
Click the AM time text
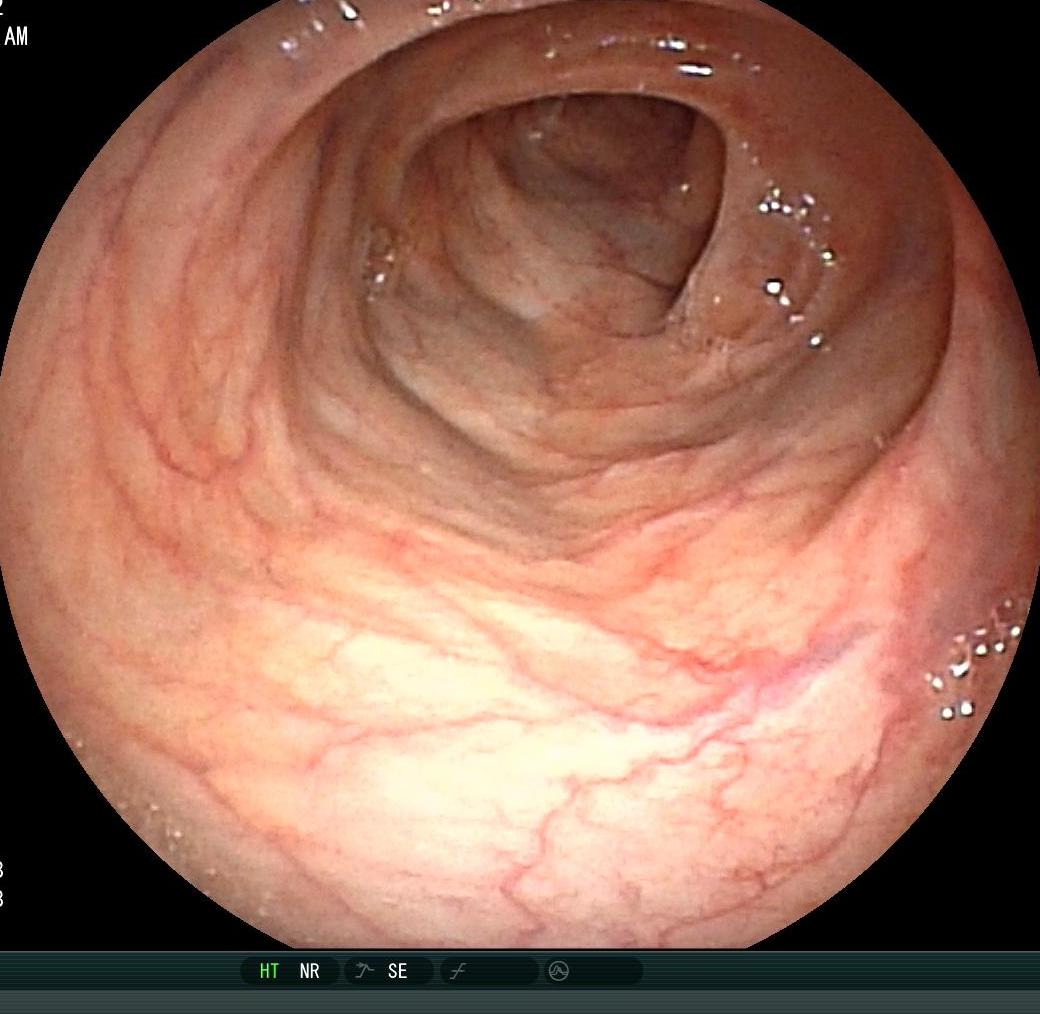(16, 36)
